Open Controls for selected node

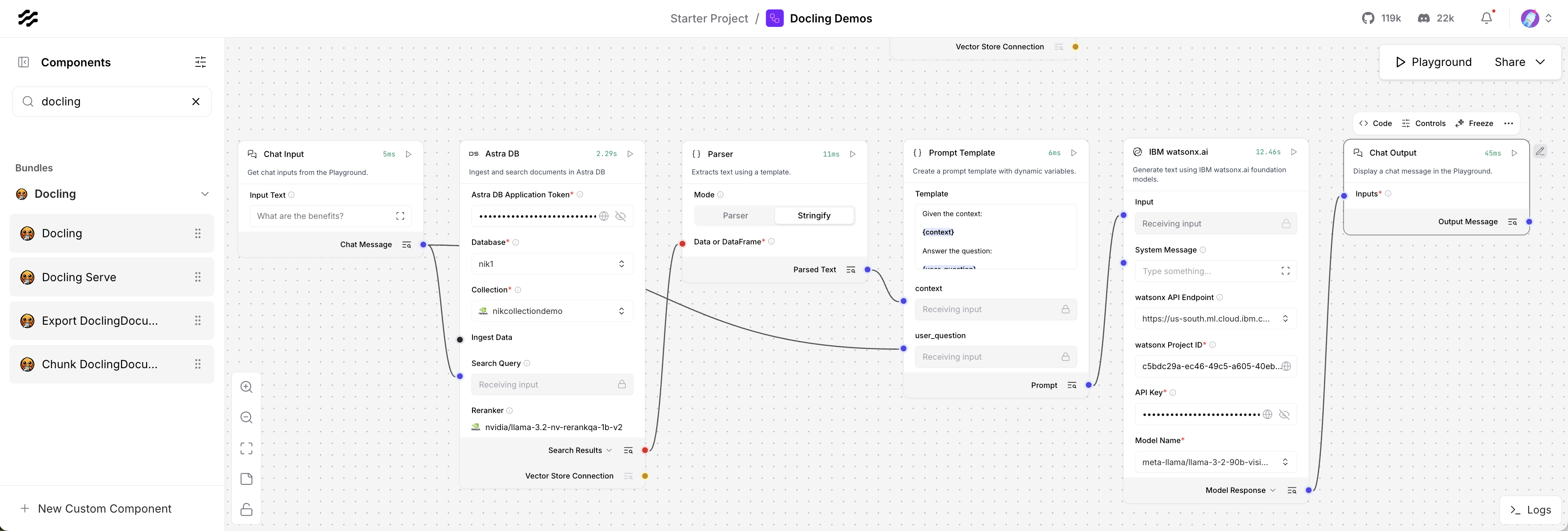point(1424,124)
